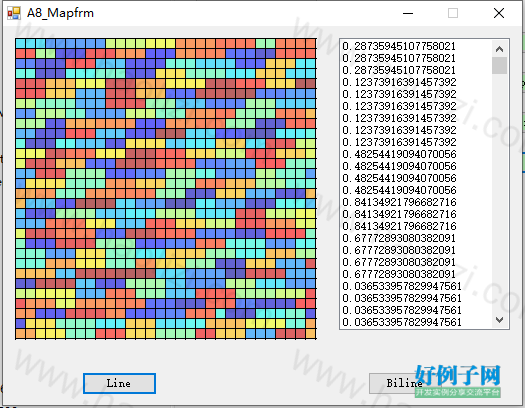
Task: Click the list scrollbar up arrow
Action: [499, 49]
